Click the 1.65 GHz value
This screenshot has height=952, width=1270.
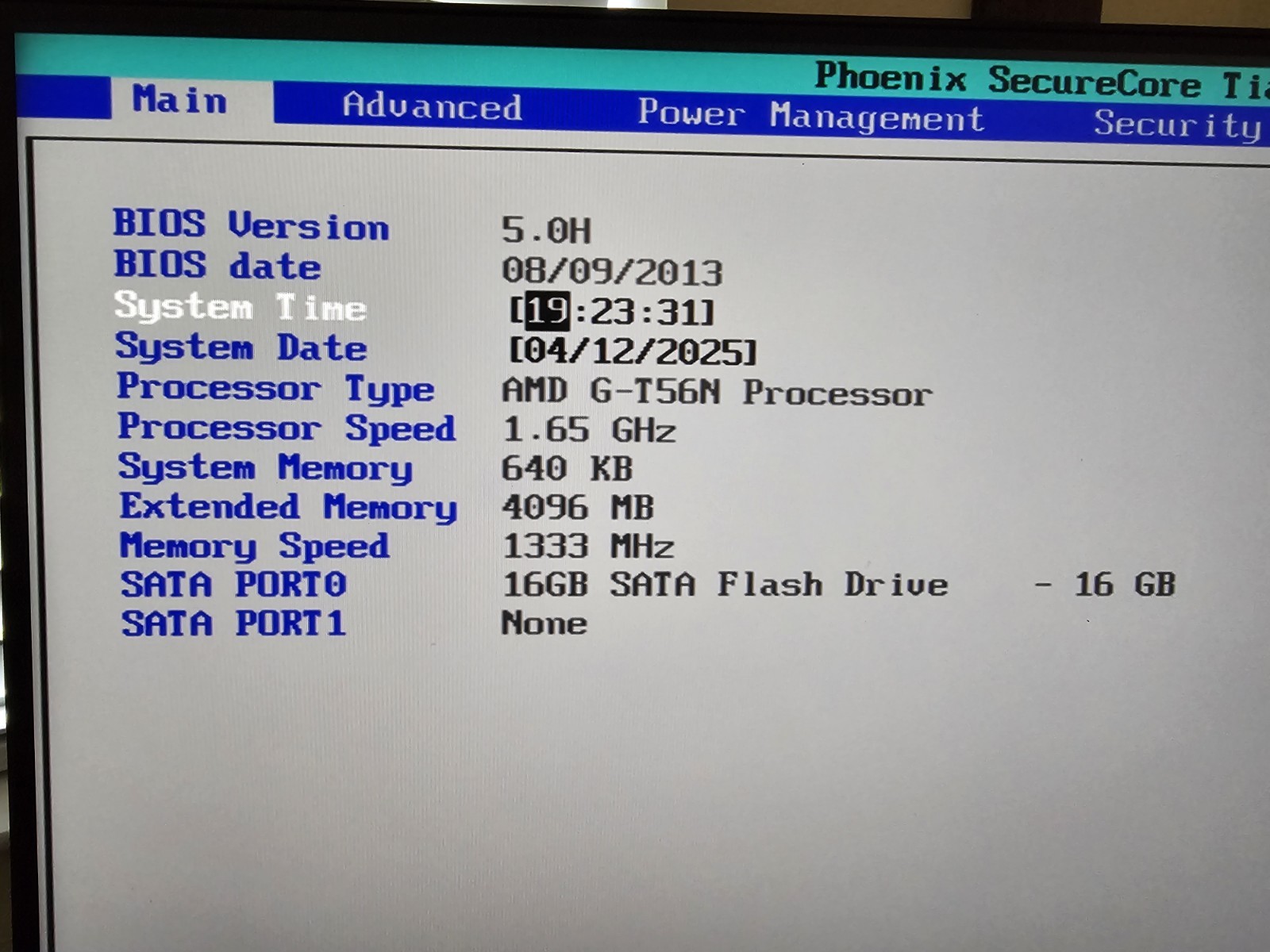[x=589, y=430]
